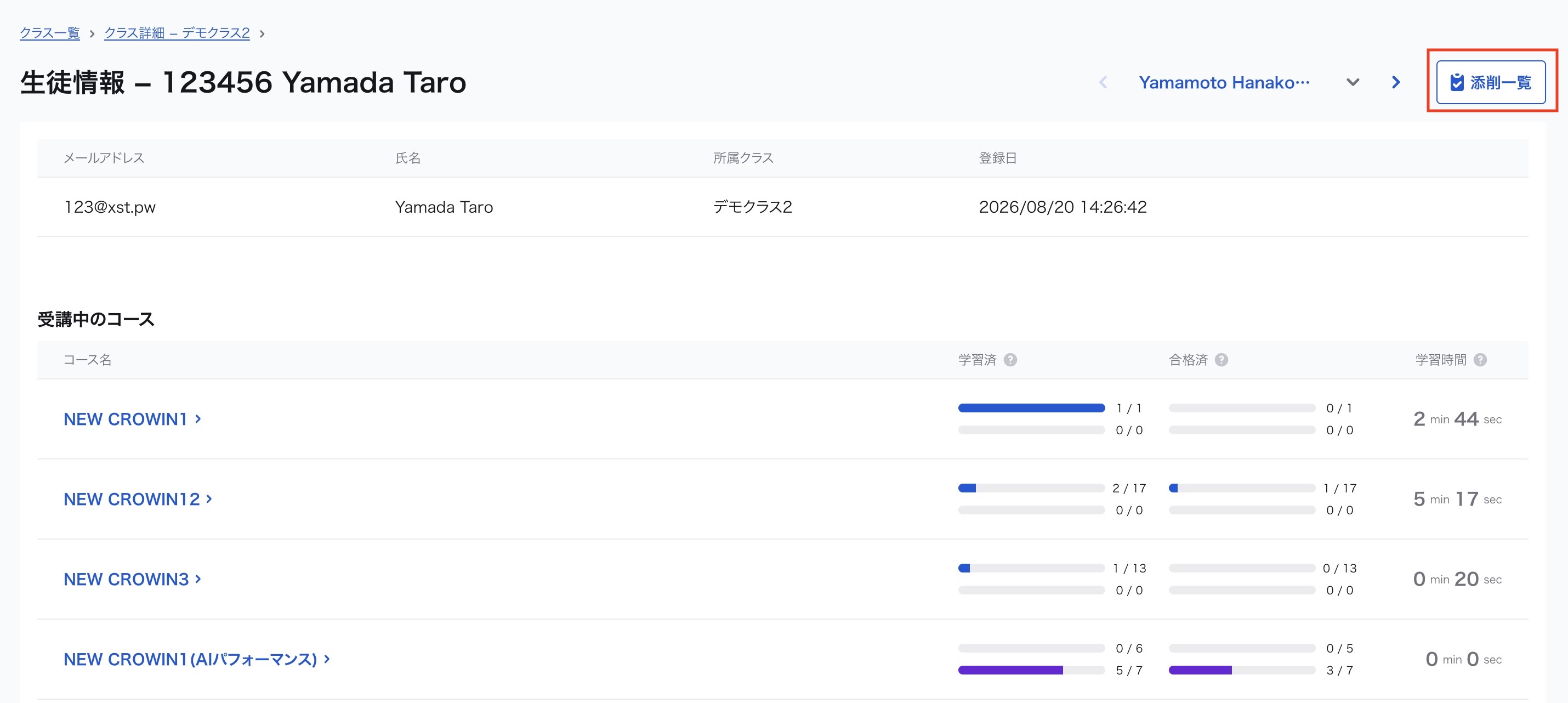Click the 登録日 column header

[997, 157]
